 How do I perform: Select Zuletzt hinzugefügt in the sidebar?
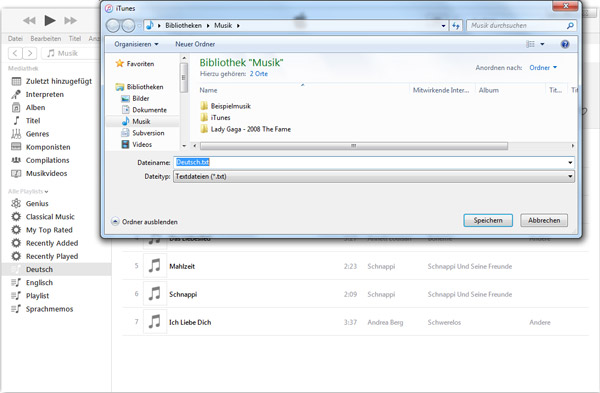coord(59,81)
